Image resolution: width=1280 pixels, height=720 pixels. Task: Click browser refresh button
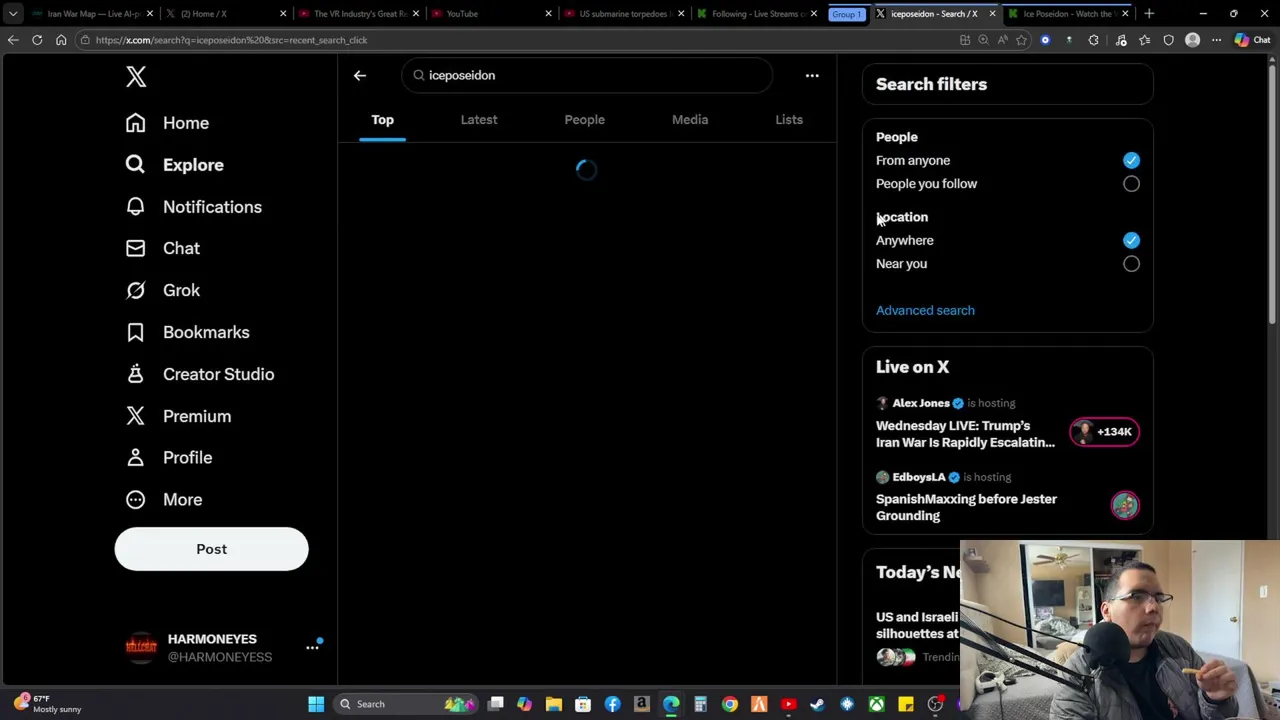click(37, 40)
